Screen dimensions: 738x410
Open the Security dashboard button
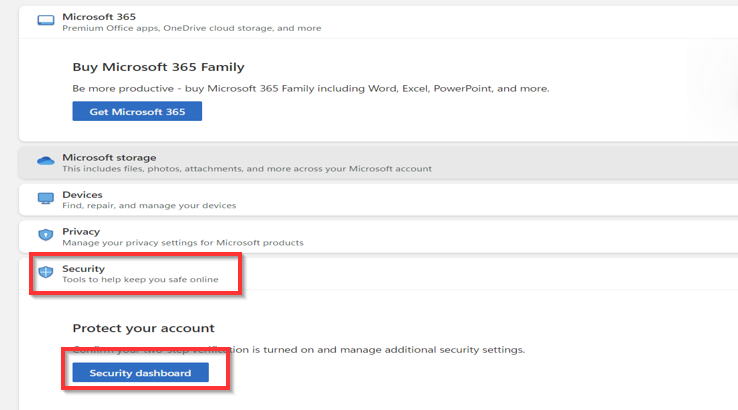(140, 372)
